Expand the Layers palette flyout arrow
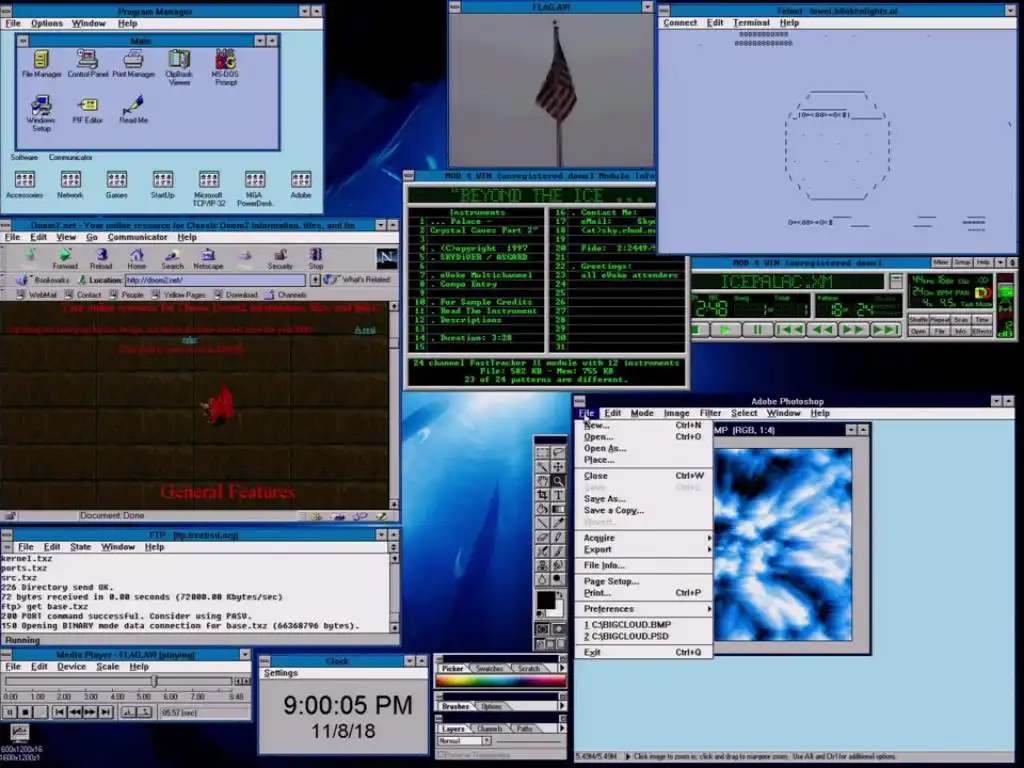This screenshot has height=768, width=1024. coord(562,728)
